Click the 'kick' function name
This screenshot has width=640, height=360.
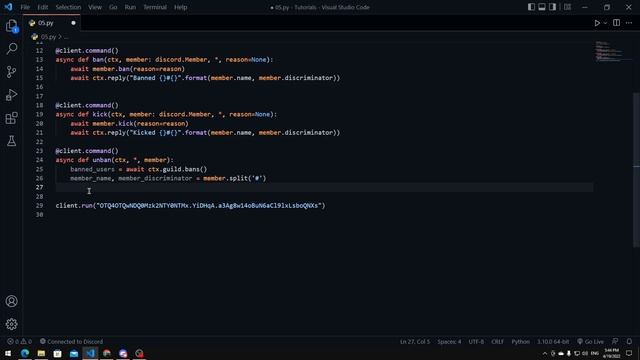[100, 114]
